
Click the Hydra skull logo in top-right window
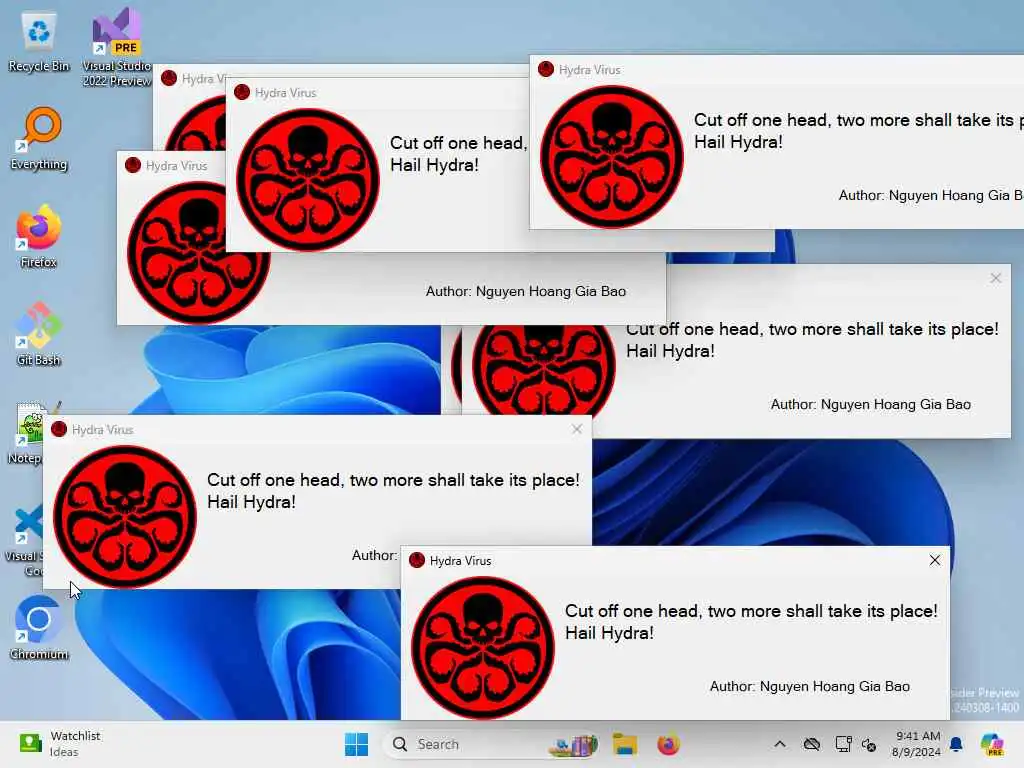612,157
